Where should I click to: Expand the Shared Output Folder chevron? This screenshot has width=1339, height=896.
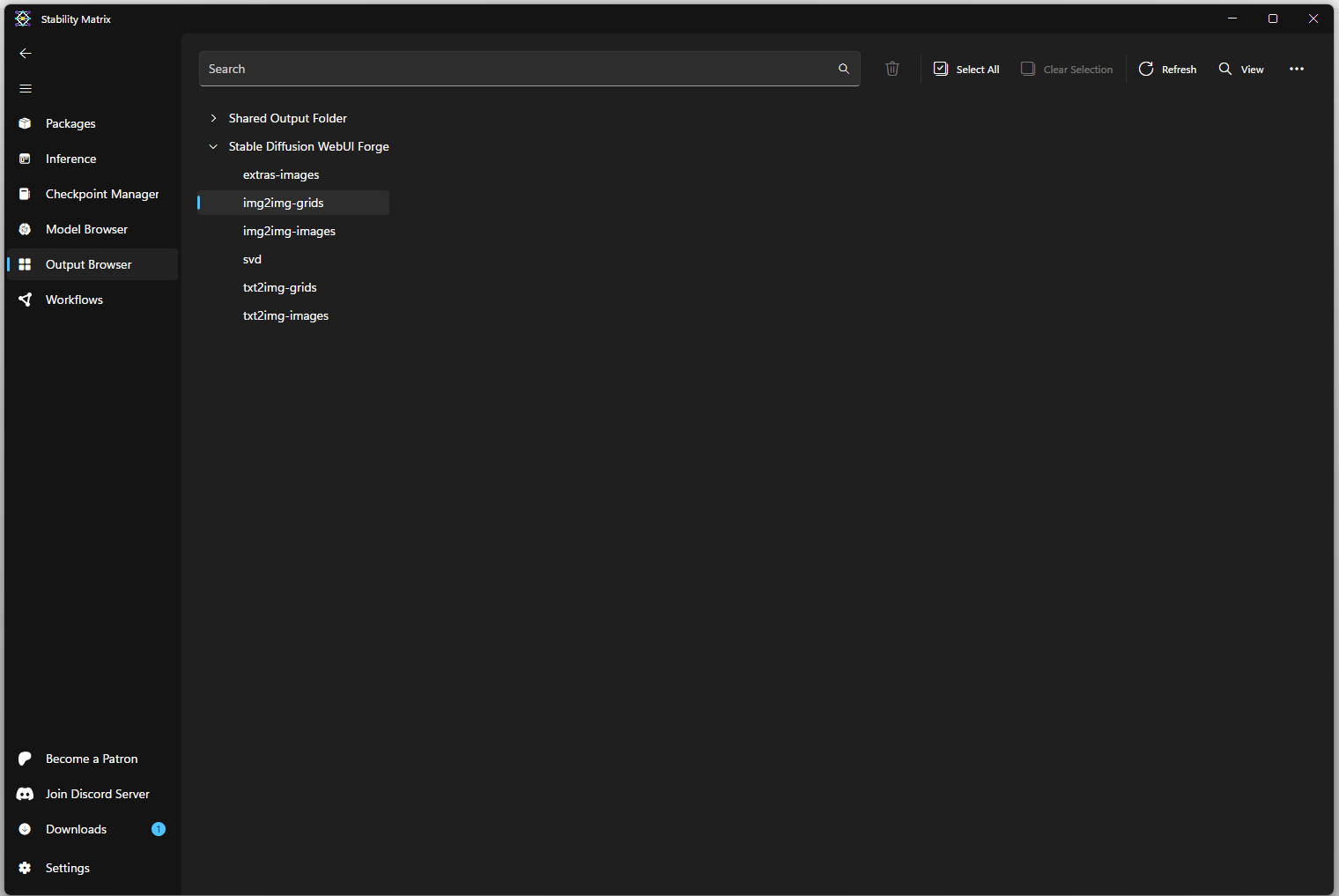click(213, 118)
